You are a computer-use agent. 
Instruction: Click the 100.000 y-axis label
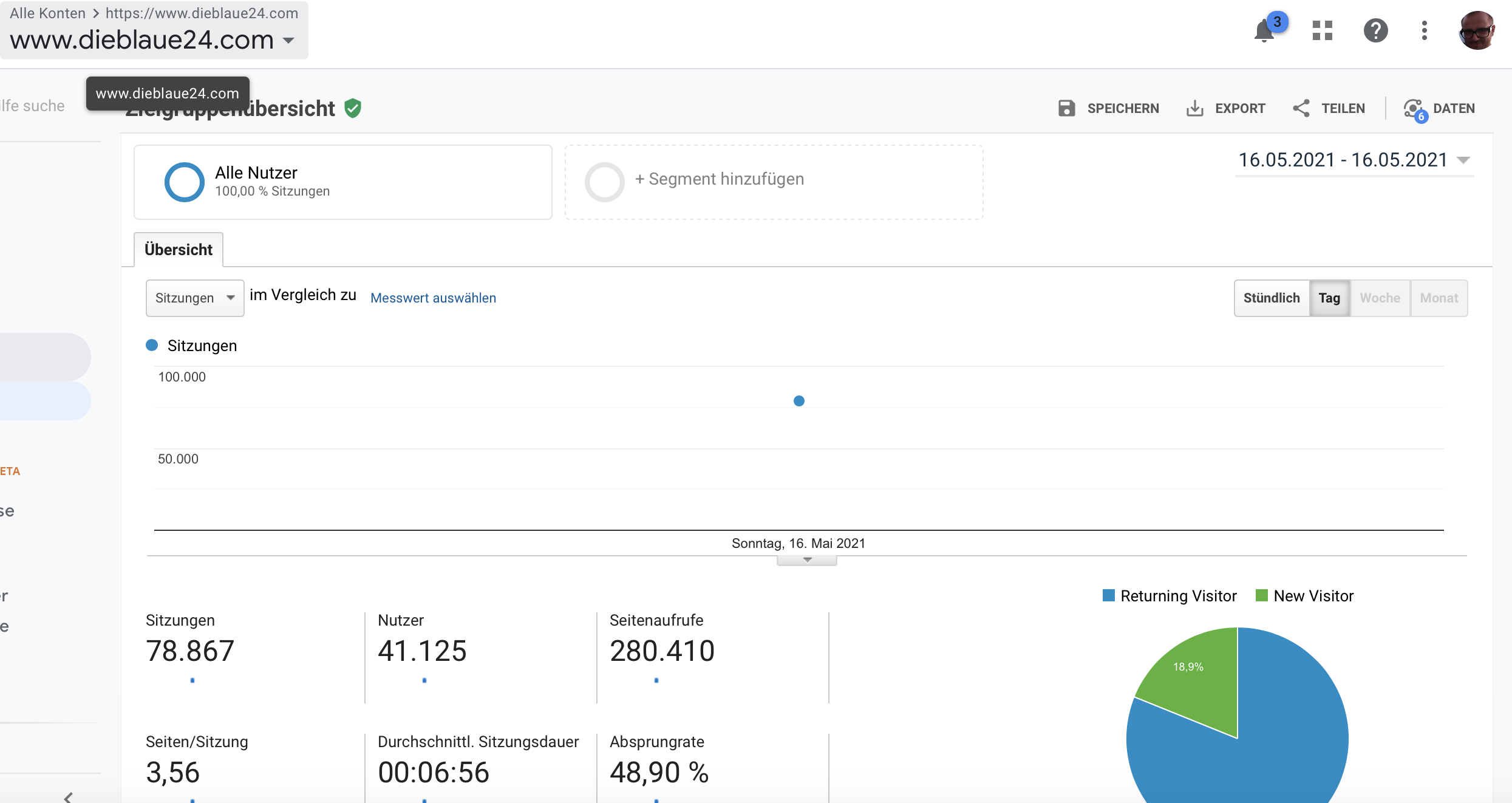coord(182,377)
